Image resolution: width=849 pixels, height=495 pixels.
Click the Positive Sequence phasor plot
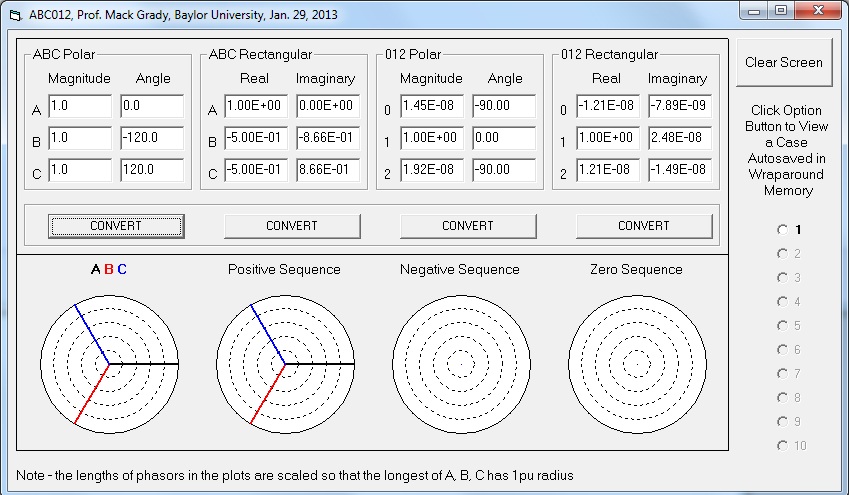(x=285, y=362)
